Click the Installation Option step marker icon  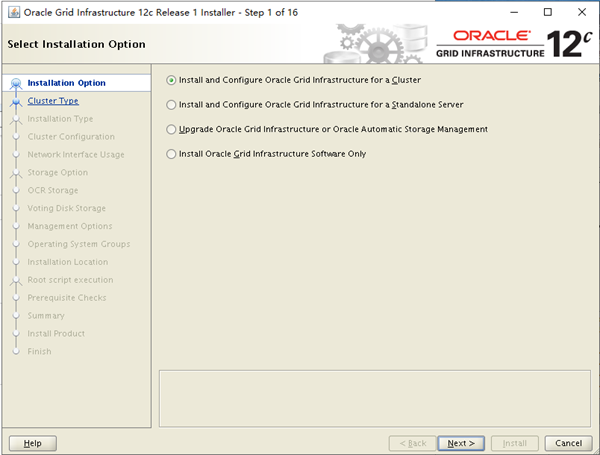(x=16, y=83)
